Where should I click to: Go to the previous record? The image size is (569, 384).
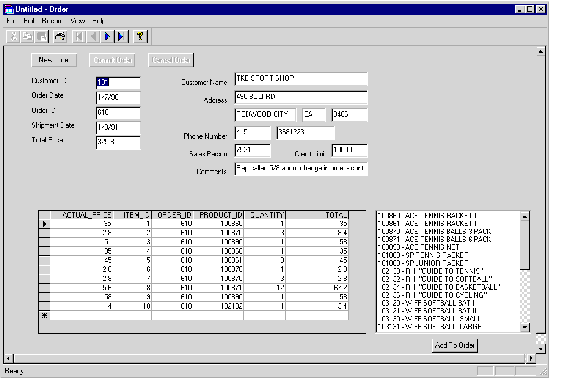tap(93, 36)
